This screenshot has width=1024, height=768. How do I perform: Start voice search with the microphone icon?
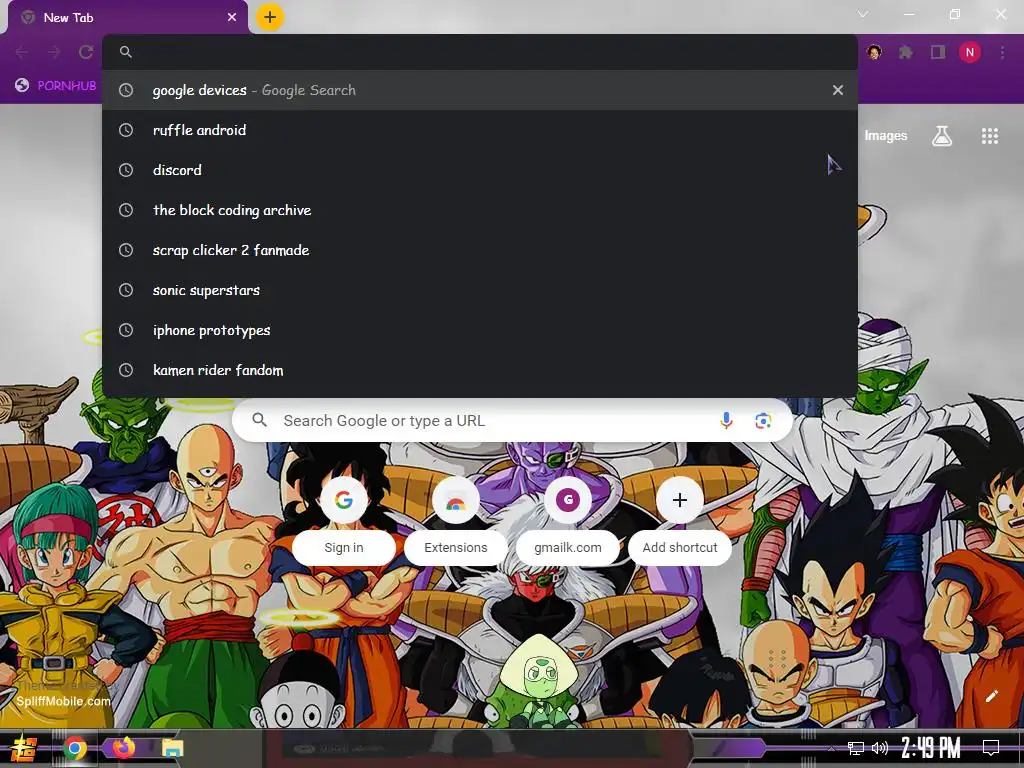click(x=726, y=421)
